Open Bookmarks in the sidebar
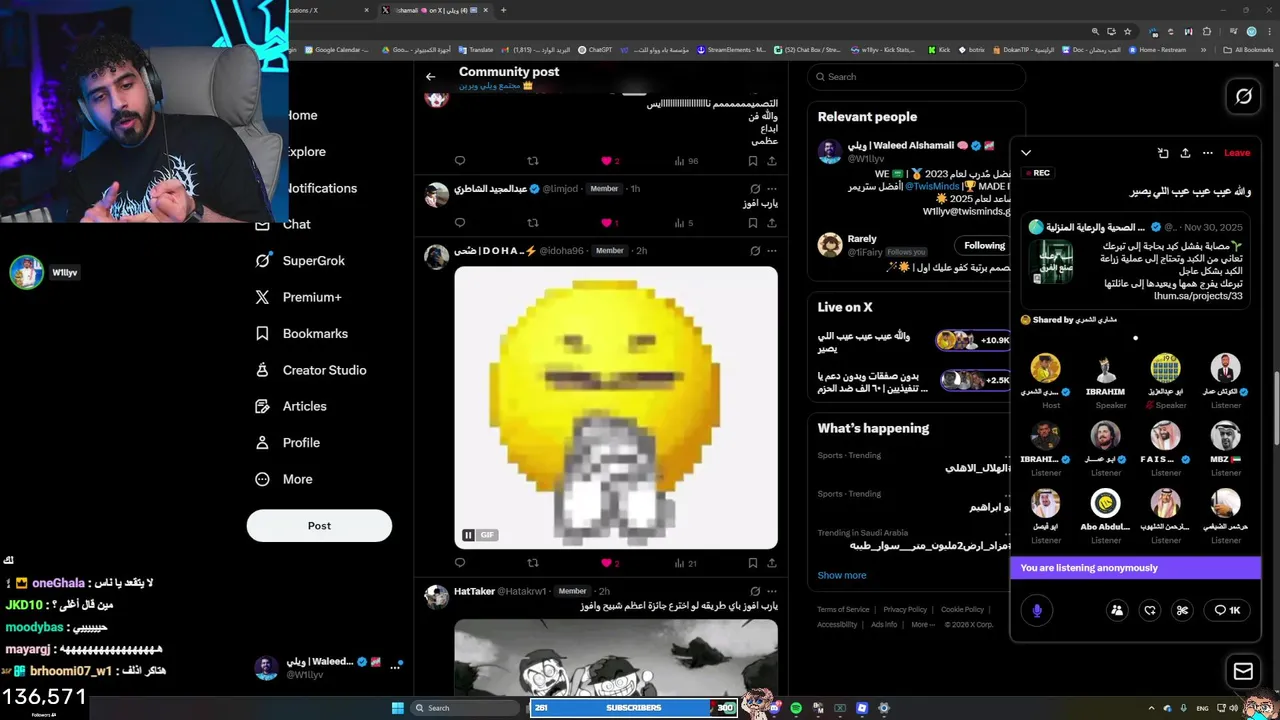 (301, 333)
